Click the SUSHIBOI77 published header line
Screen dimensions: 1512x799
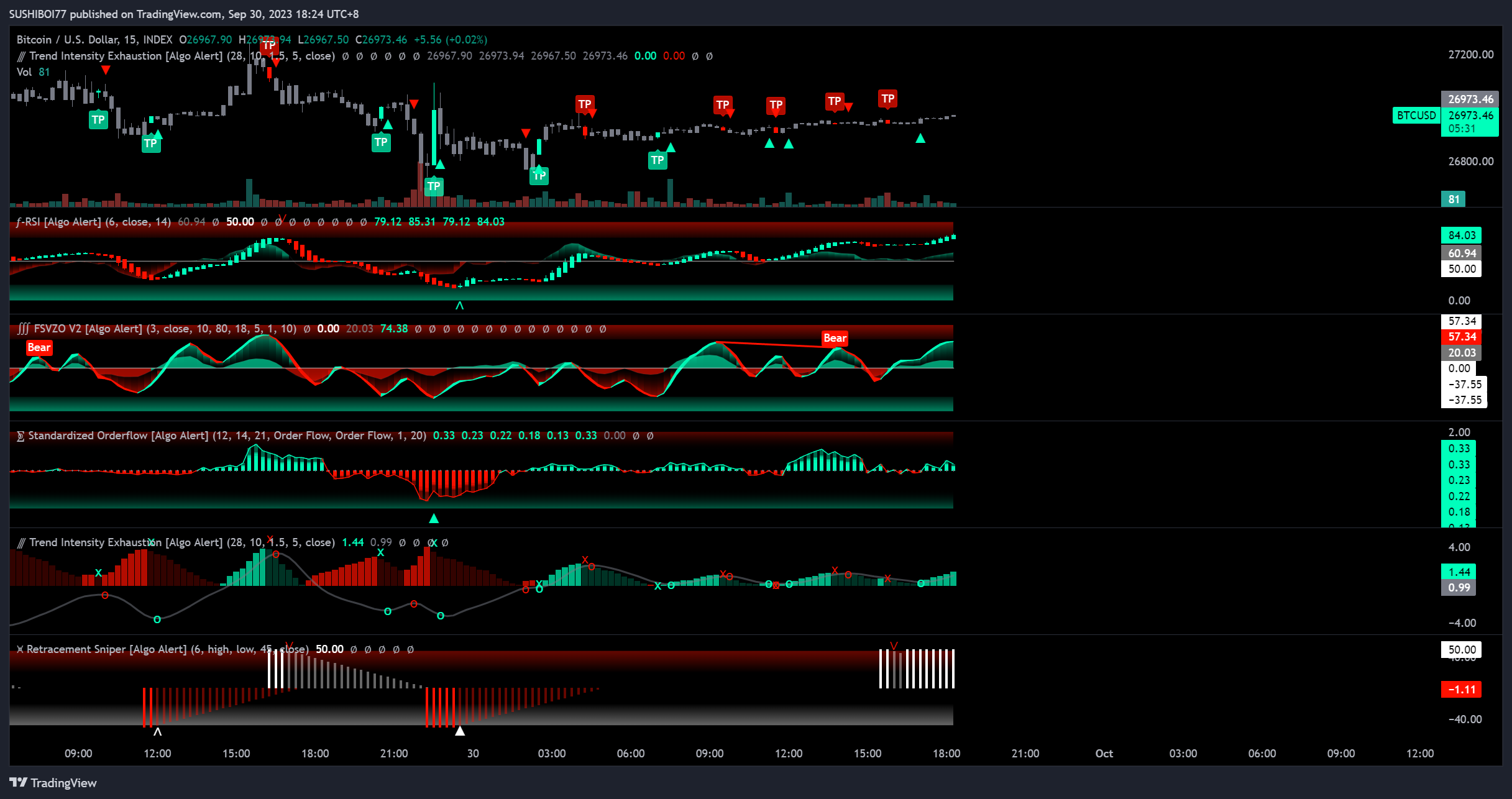tap(184, 14)
